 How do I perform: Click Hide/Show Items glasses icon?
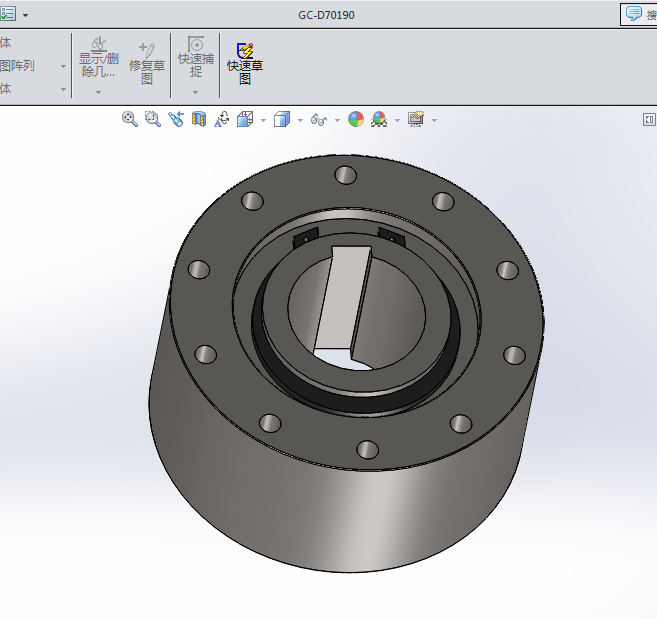[319, 120]
